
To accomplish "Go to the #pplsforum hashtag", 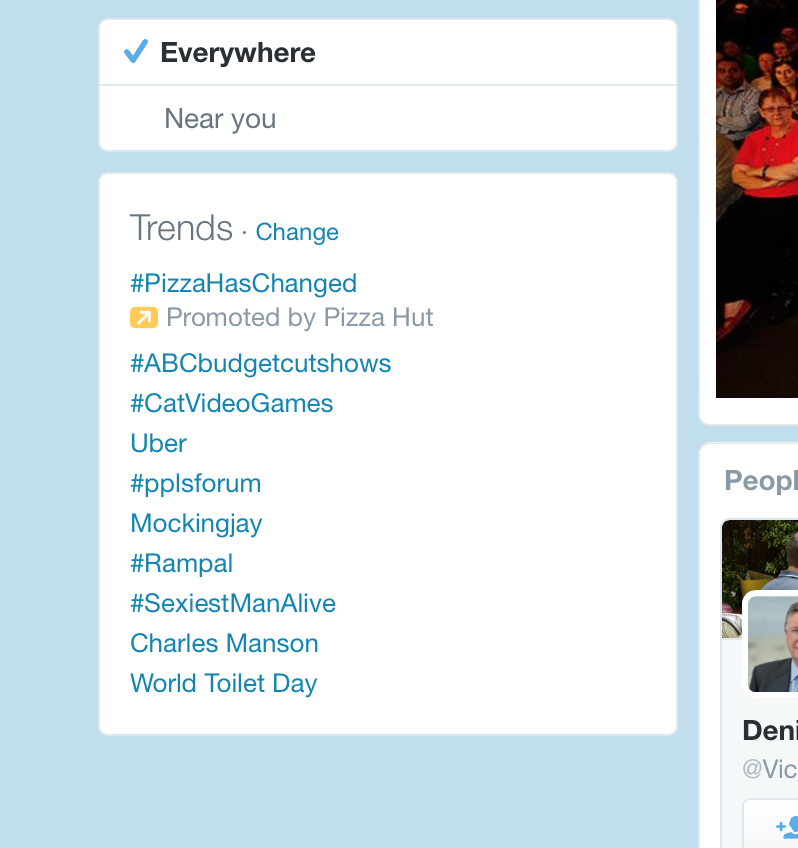I will [195, 483].
